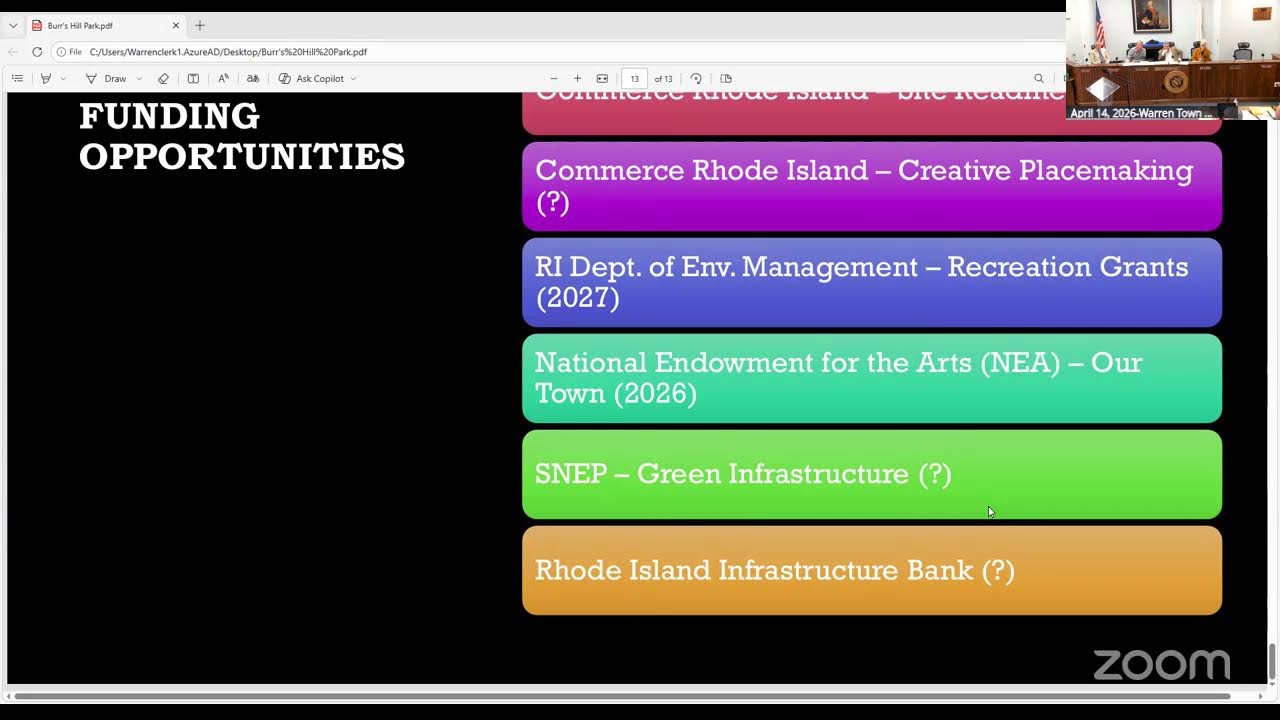
Task: Open a new browser tab
Action: (x=200, y=25)
